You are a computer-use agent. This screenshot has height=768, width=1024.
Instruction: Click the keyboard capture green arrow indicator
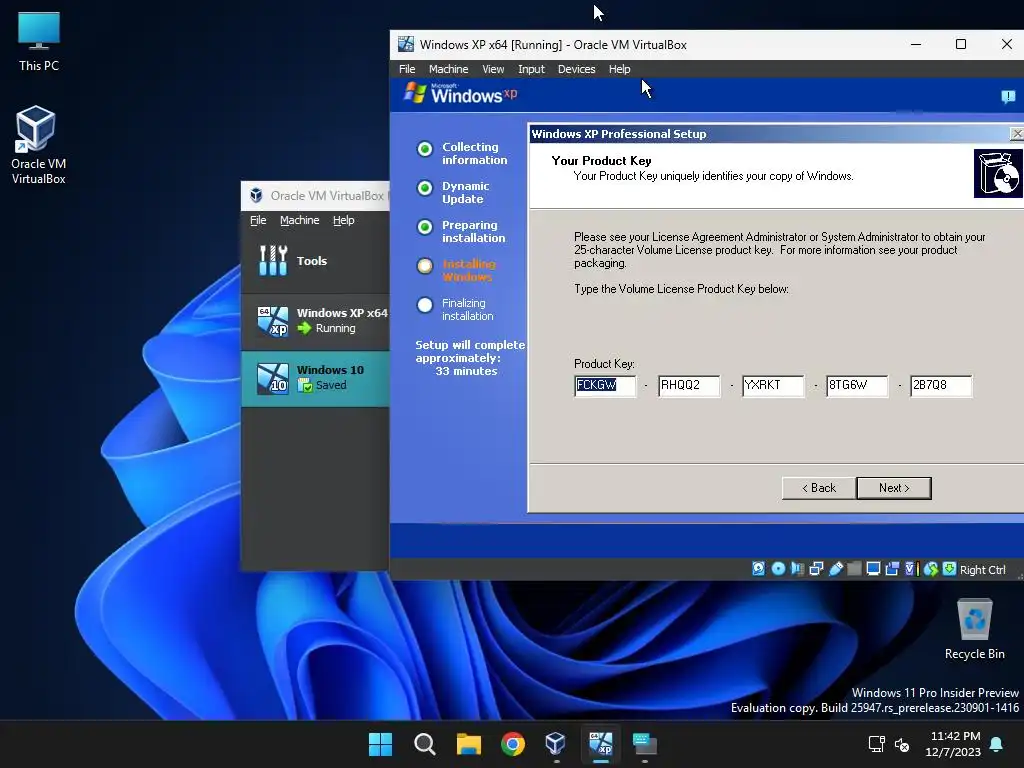click(x=950, y=569)
